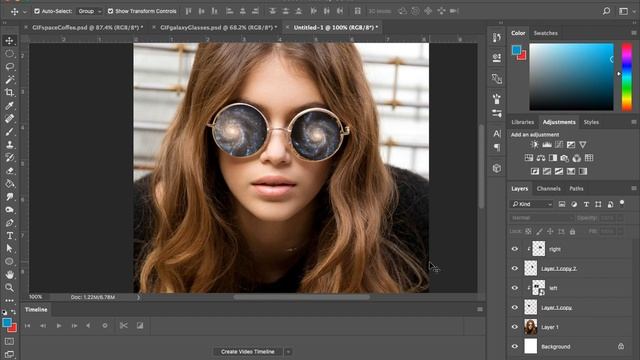The height and width of the screenshot is (360, 640).
Task: Toggle the layer filter on/off switch
Action: pos(622,203)
